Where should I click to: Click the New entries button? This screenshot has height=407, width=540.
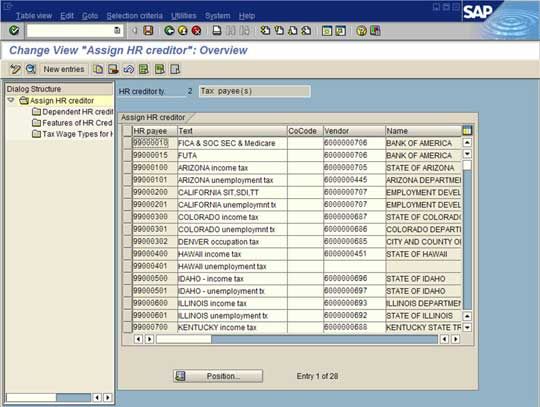coord(64,69)
